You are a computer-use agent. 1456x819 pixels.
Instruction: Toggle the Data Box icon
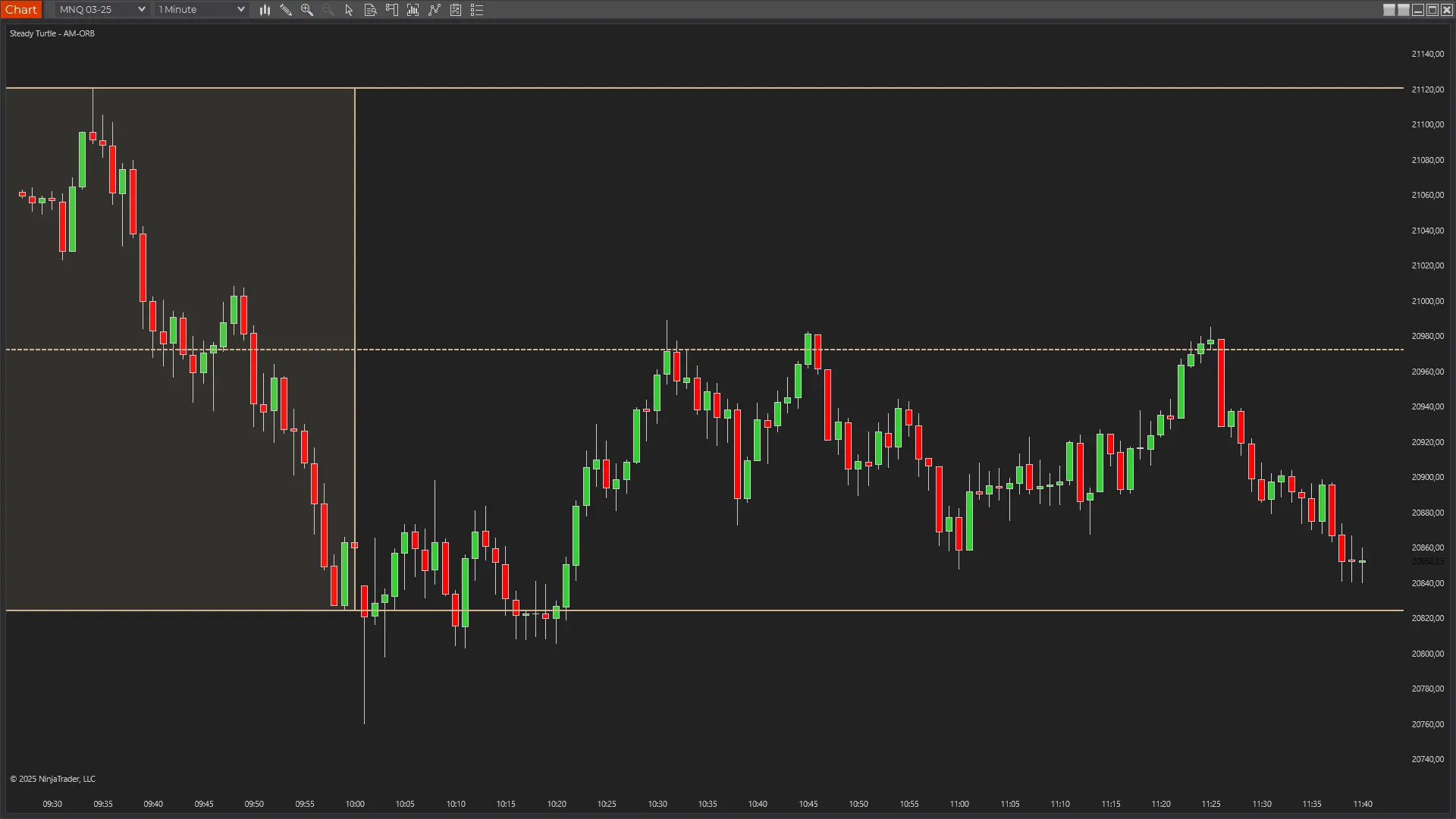pyautogui.click(x=371, y=10)
